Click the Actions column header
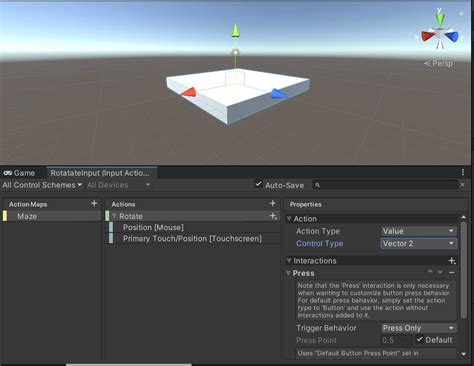Screen dimensions: 474x366 [123, 204]
